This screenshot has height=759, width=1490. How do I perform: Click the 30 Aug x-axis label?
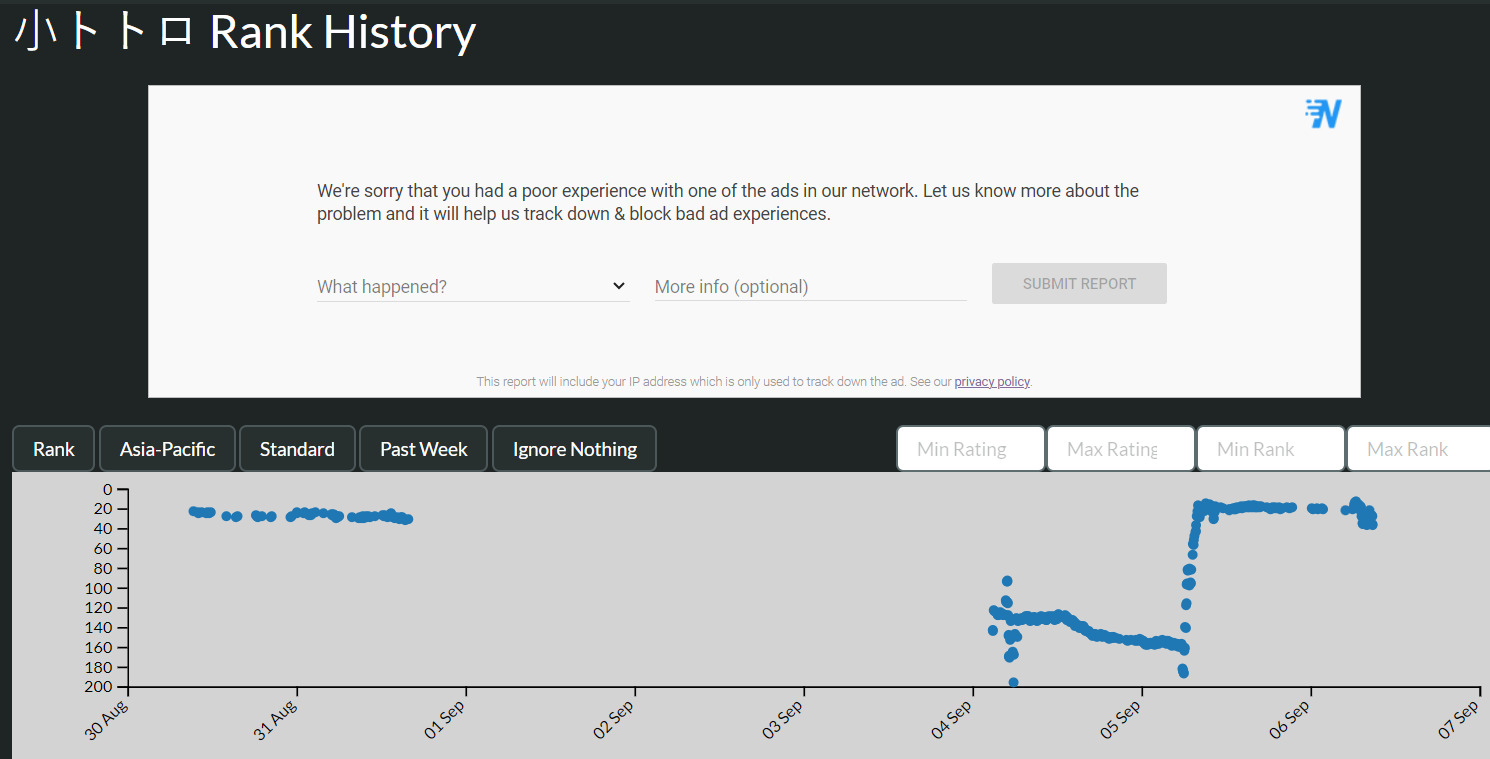coord(108,718)
